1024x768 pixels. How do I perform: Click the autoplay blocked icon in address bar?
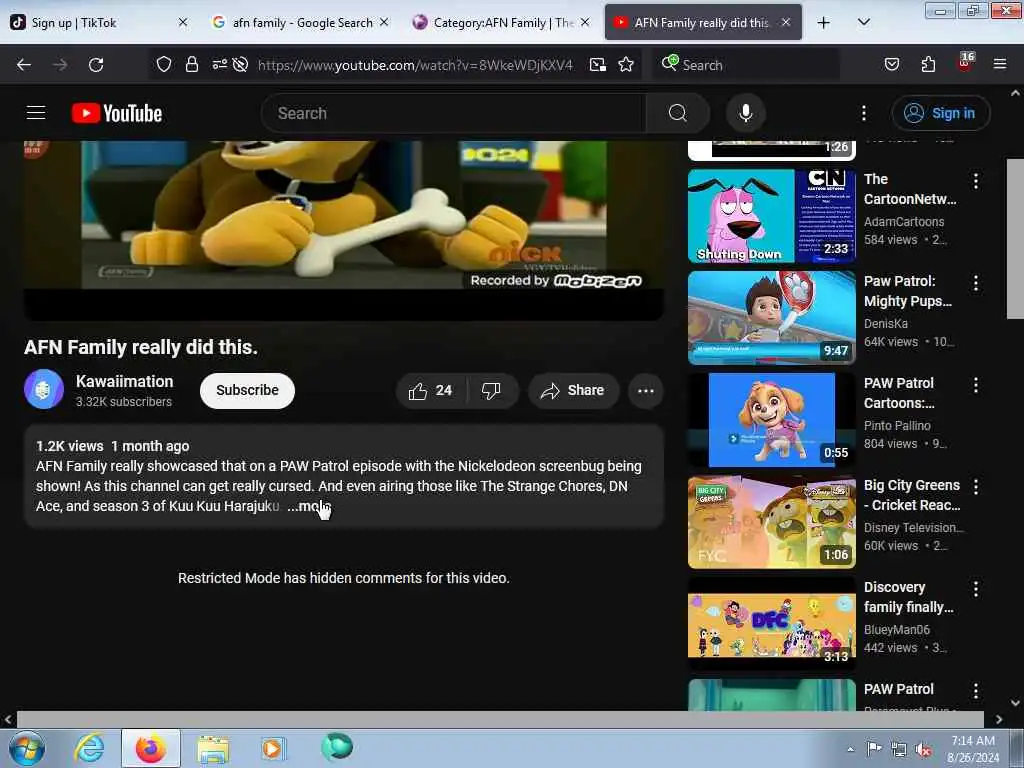click(x=240, y=65)
